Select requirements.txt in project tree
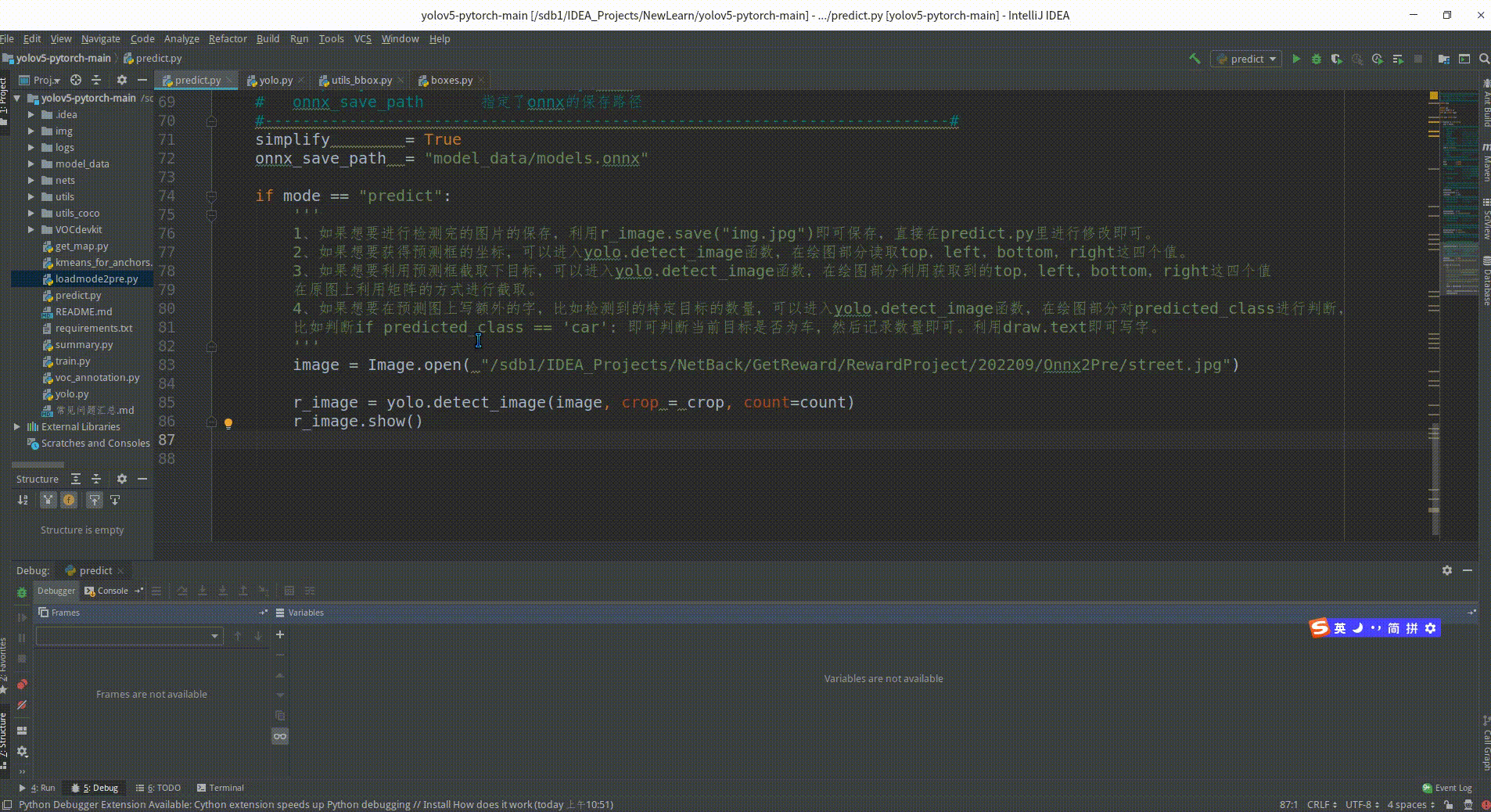1491x812 pixels. pos(94,328)
